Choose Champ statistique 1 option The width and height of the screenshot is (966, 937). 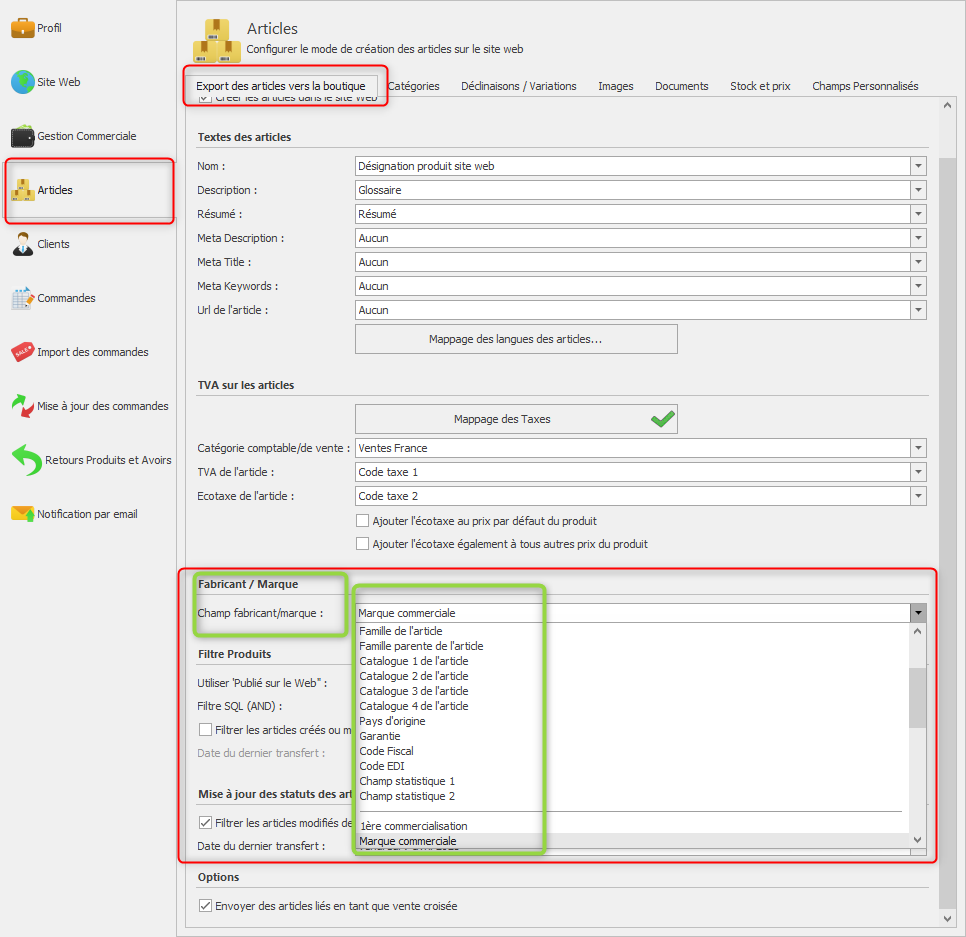tap(633, 781)
